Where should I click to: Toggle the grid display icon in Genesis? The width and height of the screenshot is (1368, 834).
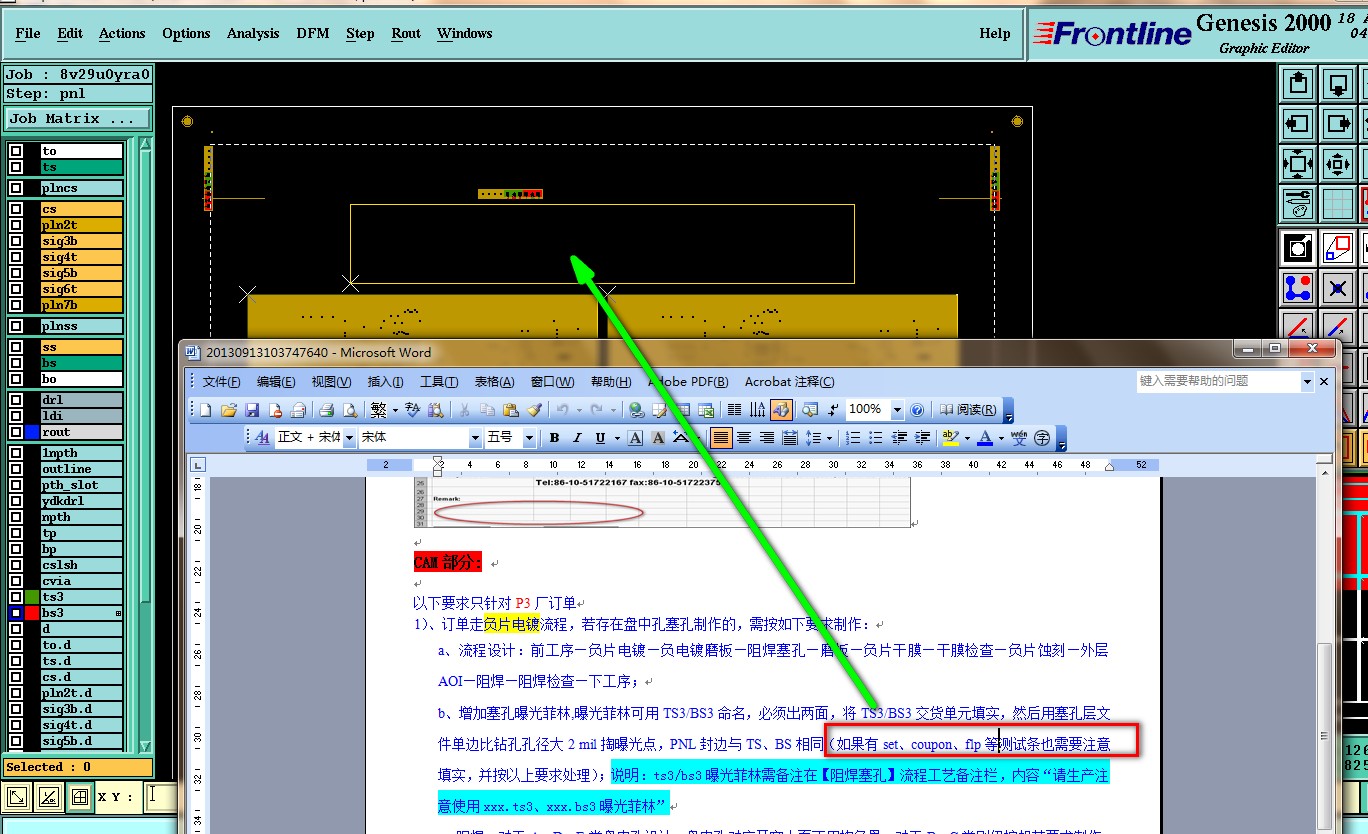[x=1338, y=204]
